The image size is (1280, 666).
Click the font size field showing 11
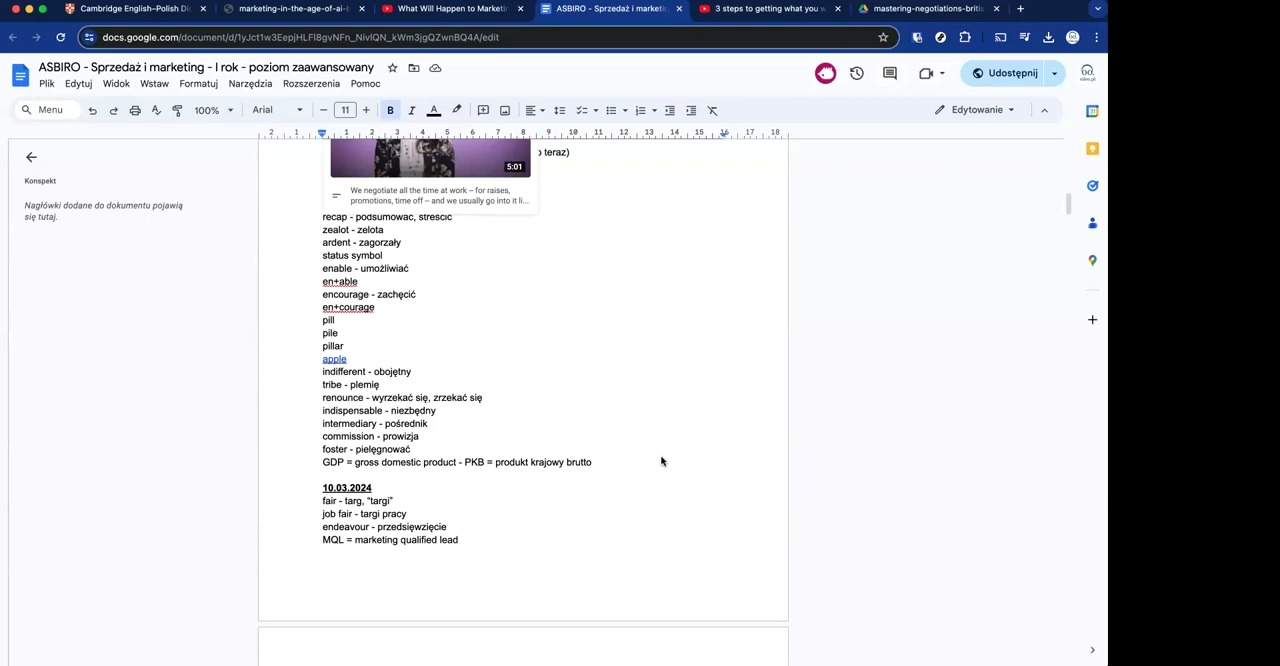point(345,110)
